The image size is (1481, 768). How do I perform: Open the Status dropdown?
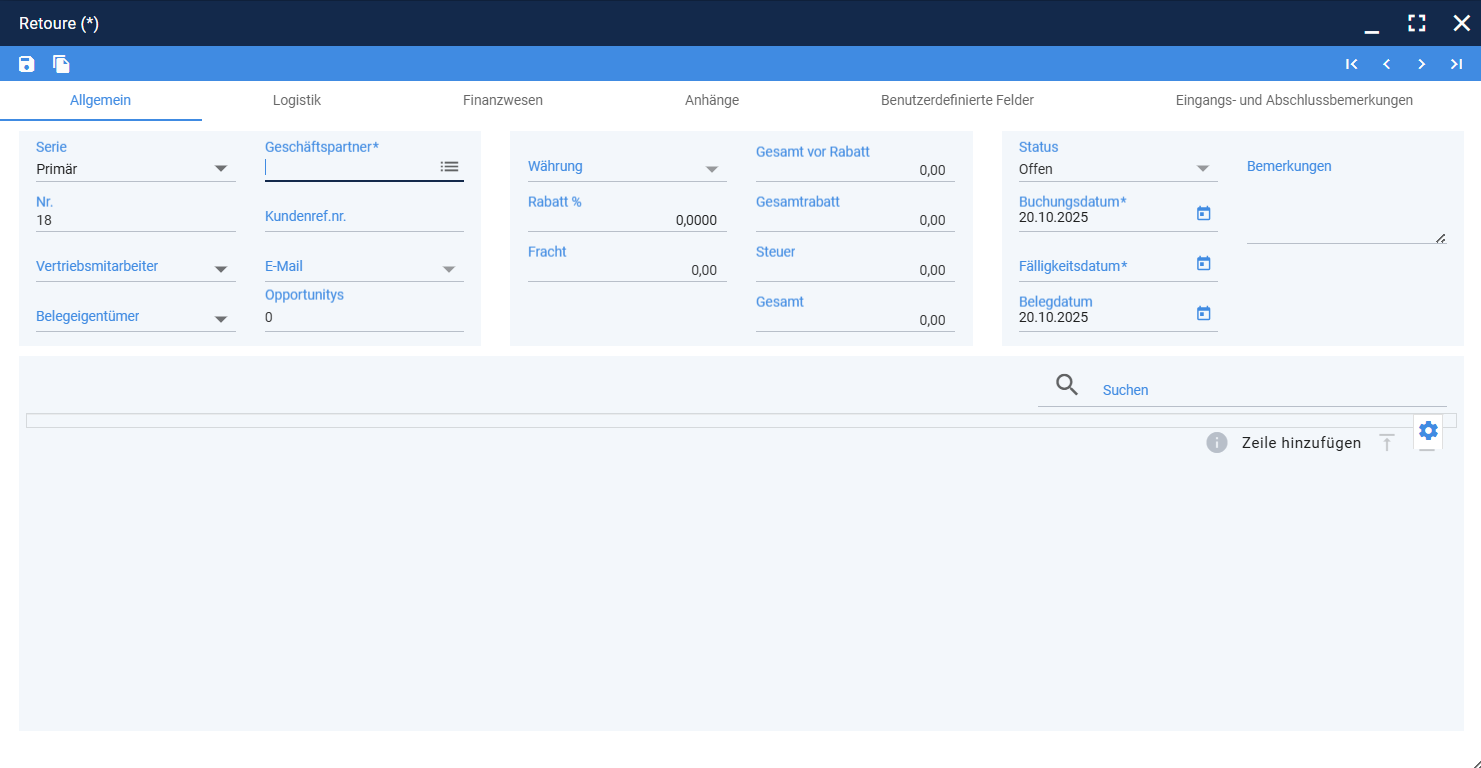(1118, 169)
